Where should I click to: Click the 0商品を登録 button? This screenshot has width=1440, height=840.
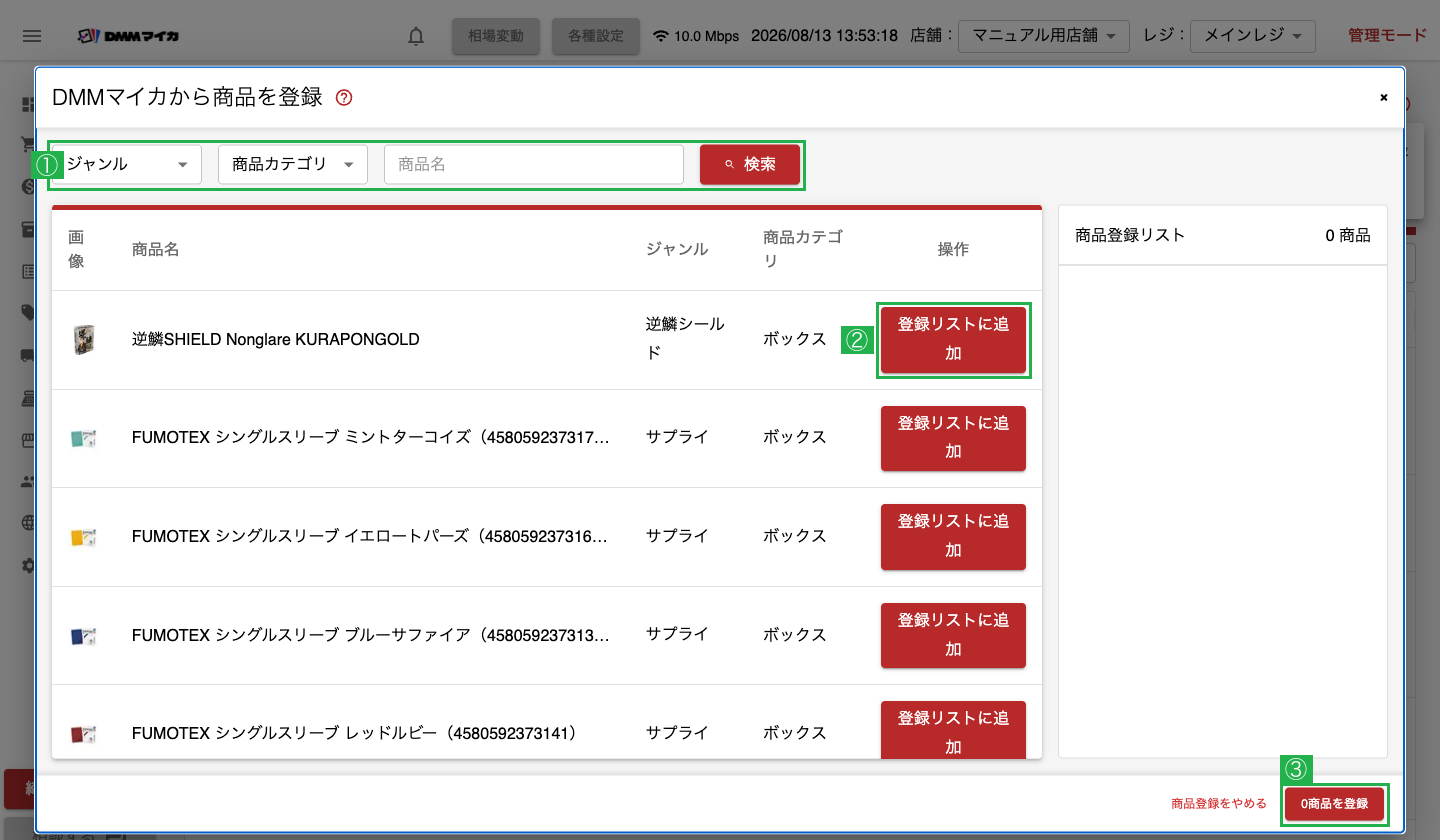1334,804
